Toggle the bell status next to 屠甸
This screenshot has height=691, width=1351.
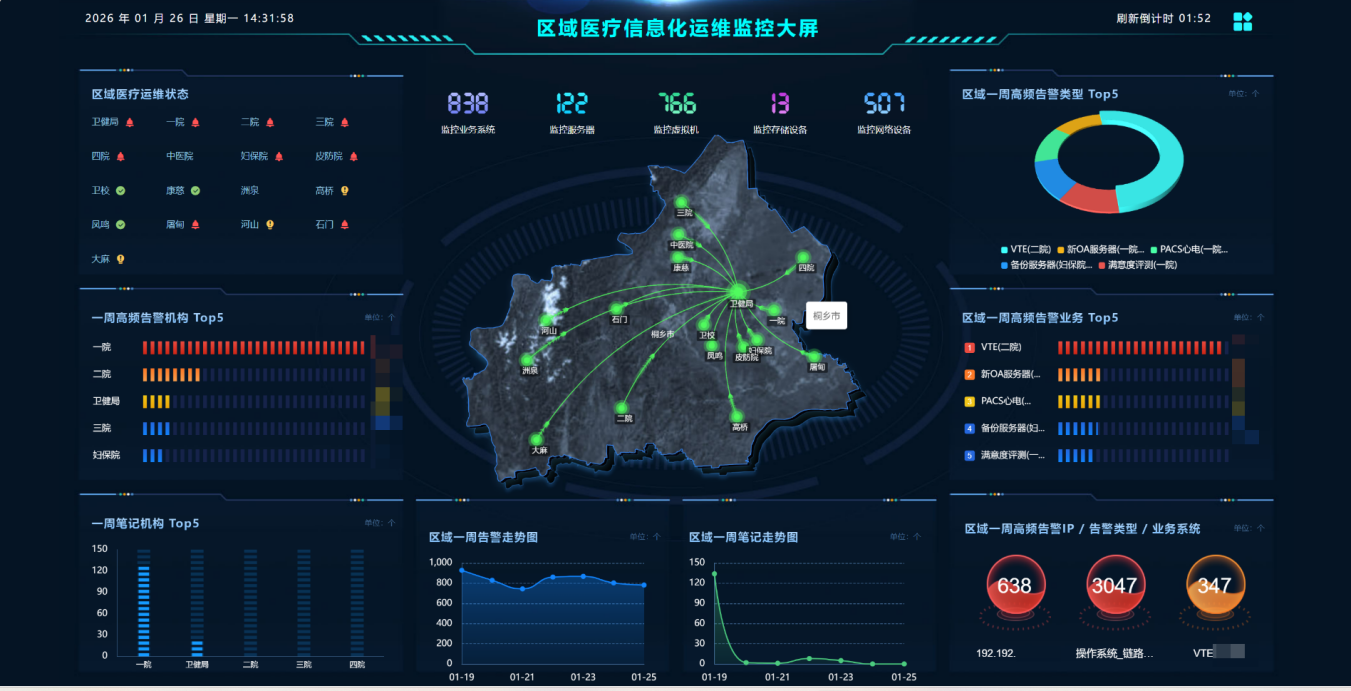pos(195,224)
